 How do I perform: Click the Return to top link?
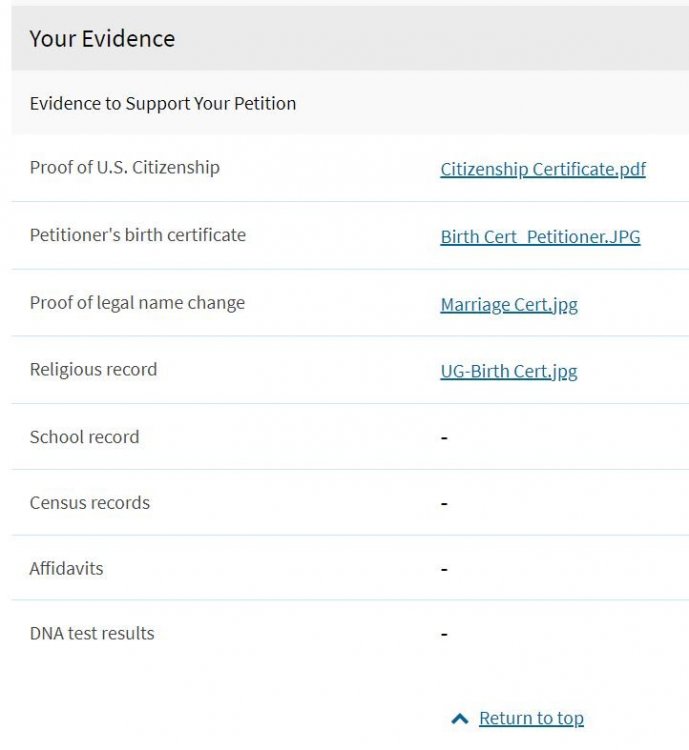(x=532, y=718)
